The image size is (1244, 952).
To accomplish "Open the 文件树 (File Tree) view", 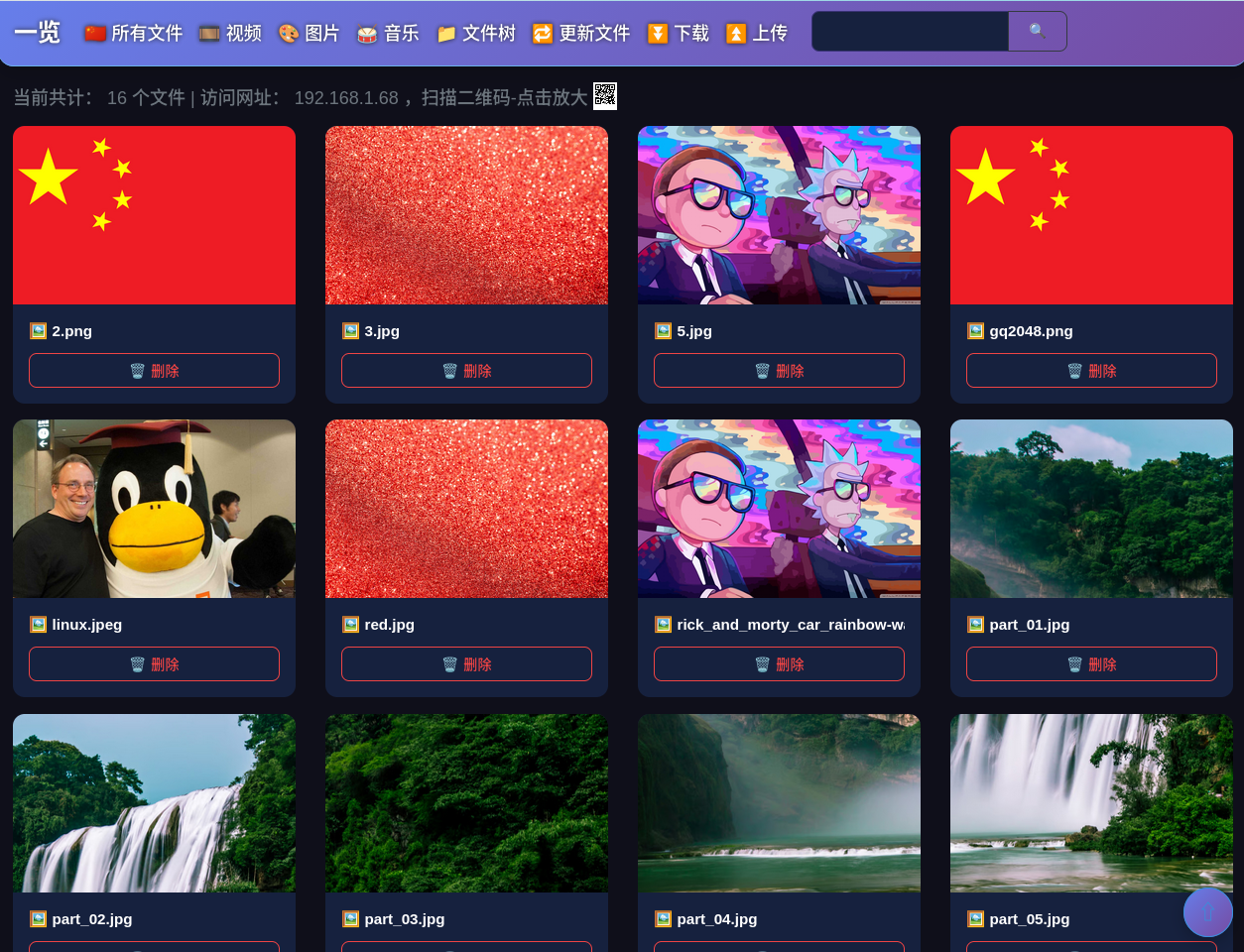I will pyautogui.click(x=476, y=34).
